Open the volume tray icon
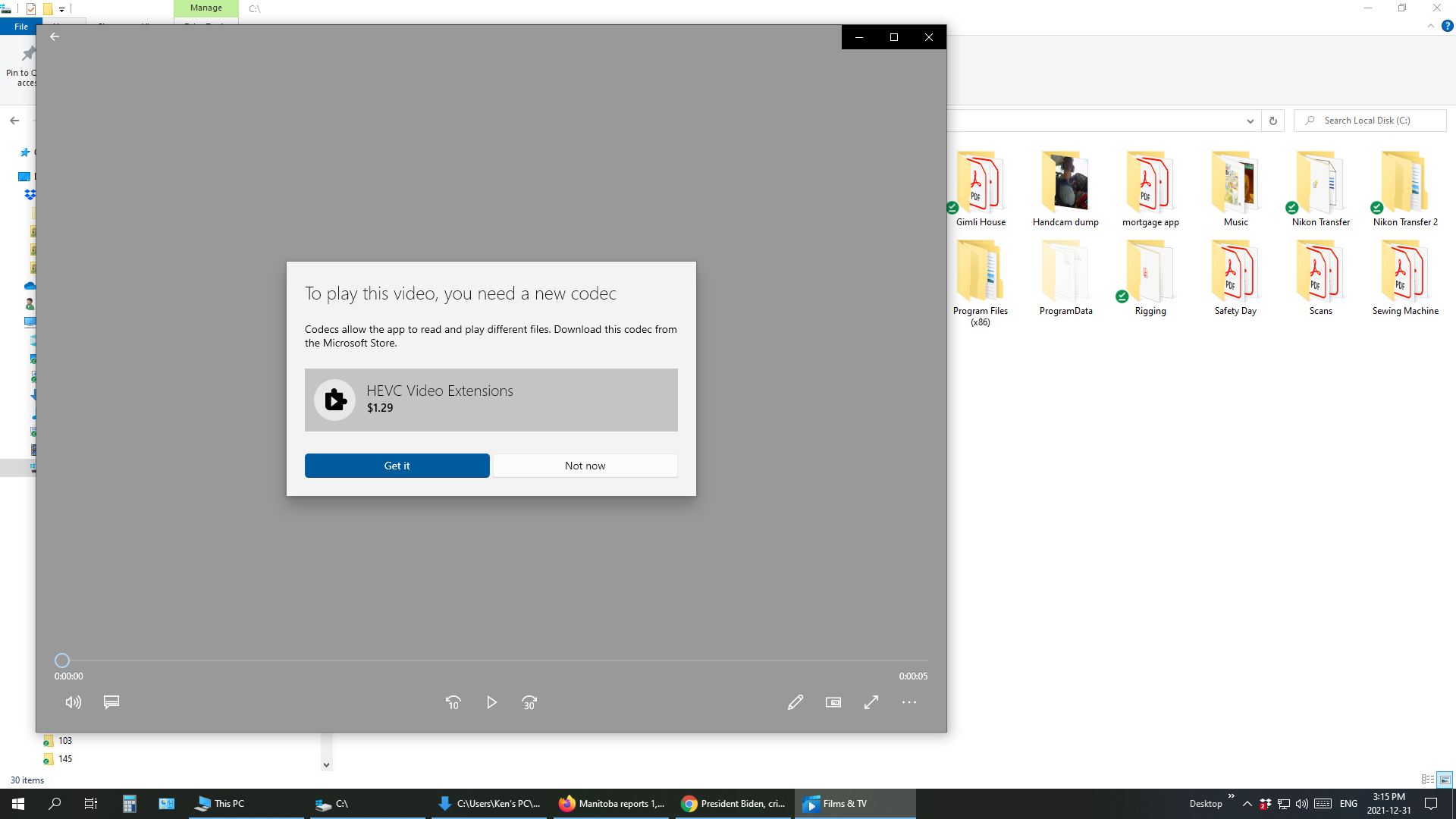The height and width of the screenshot is (819, 1456). pos(1302,804)
